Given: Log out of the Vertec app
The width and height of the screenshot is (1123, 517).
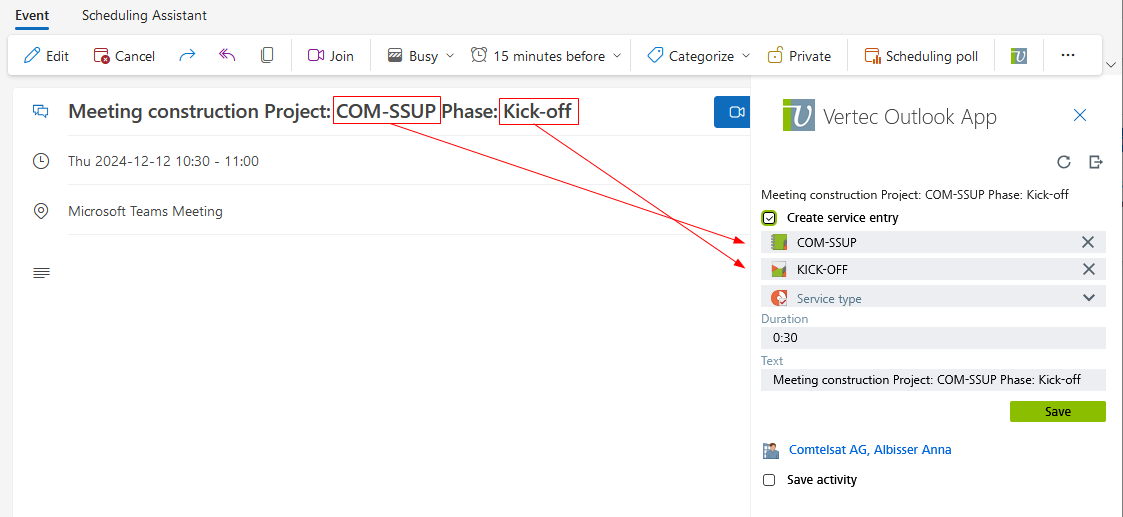Looking at the screenshot, I should tap(1096, 162).
